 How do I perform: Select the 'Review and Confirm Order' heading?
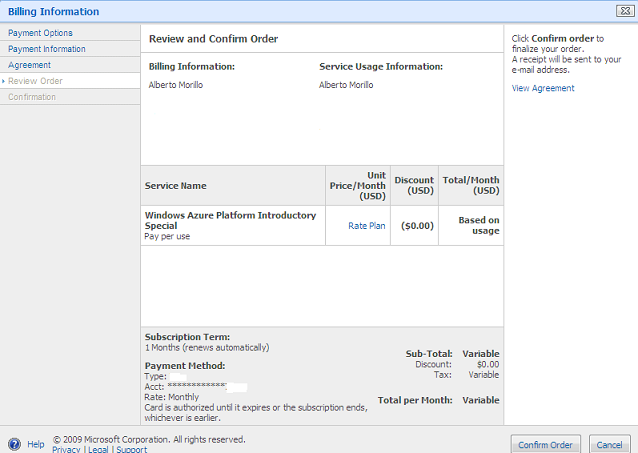213,39
